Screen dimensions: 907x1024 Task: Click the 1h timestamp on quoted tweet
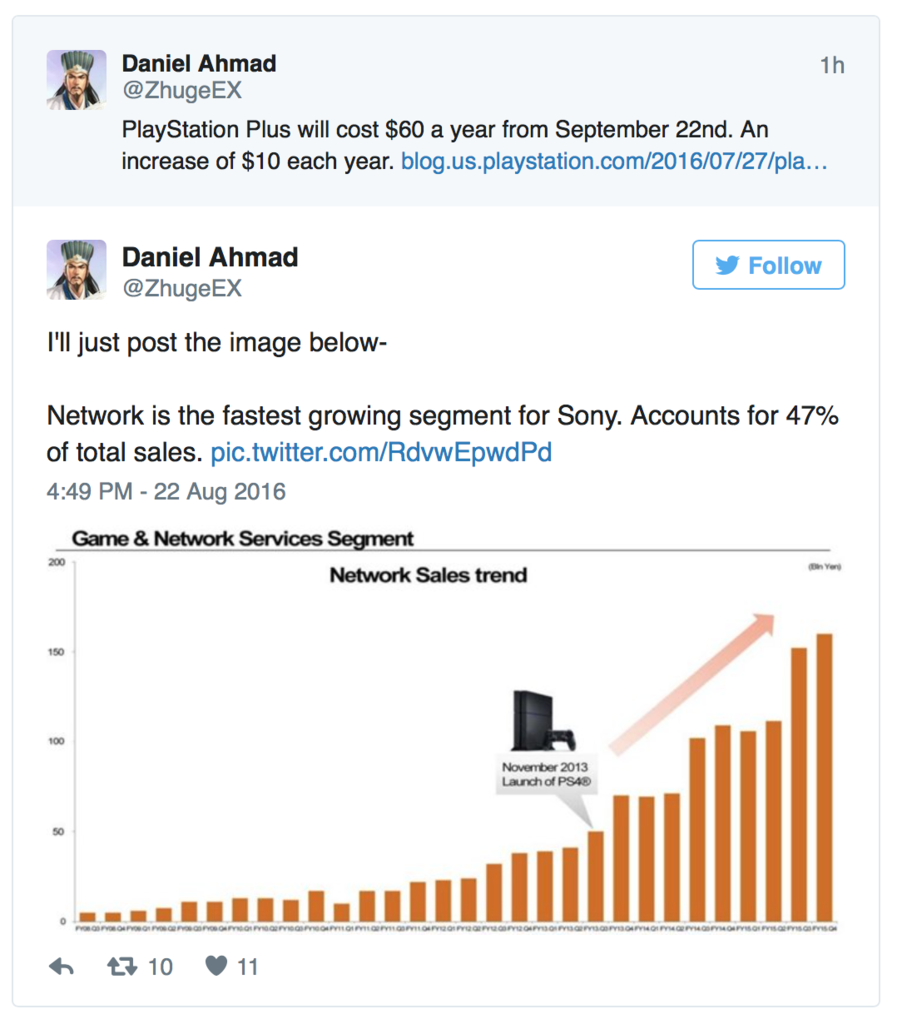[x=832, y=65]
